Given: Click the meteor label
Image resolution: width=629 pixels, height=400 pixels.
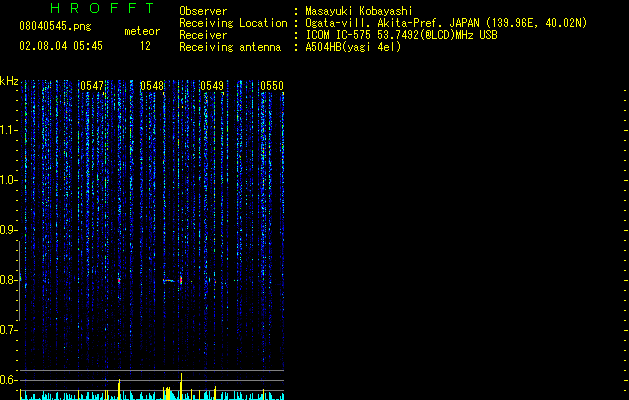Looking at the screenshot, I should point(142,31).
